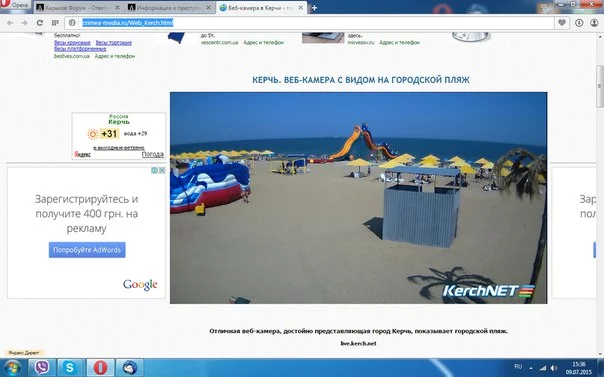This screenshot has width=604, height=377.
Task: Click the Kerch beach webcam video
Action: [x=358, y=198]
